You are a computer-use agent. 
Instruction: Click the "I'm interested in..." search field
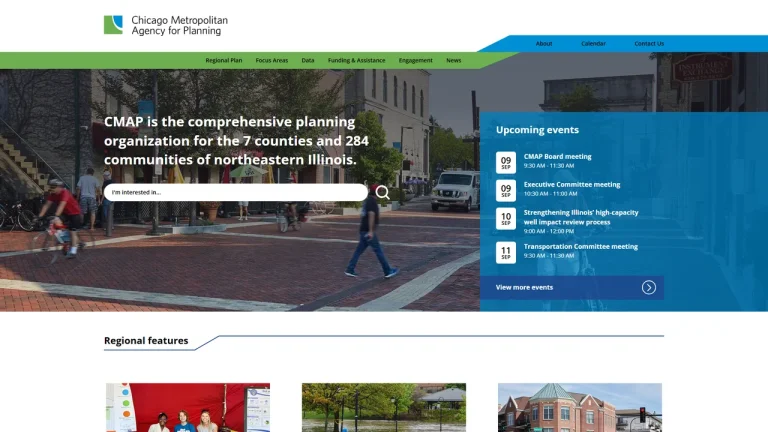point(236,192)
